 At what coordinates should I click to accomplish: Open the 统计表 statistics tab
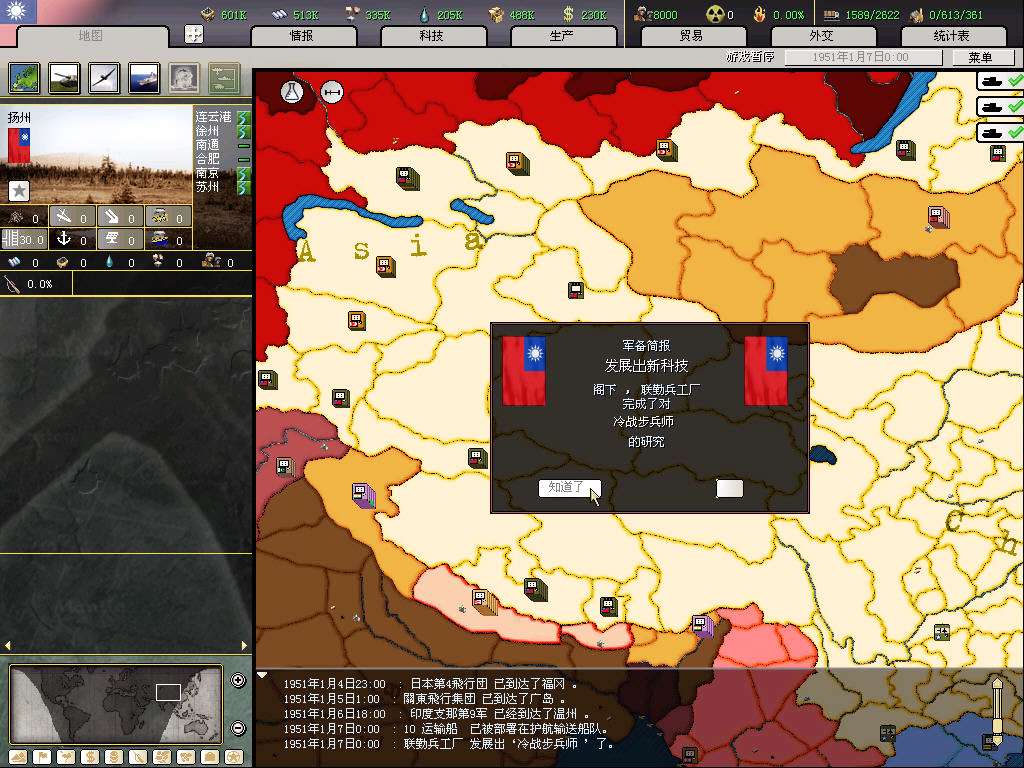click(952, 36)
